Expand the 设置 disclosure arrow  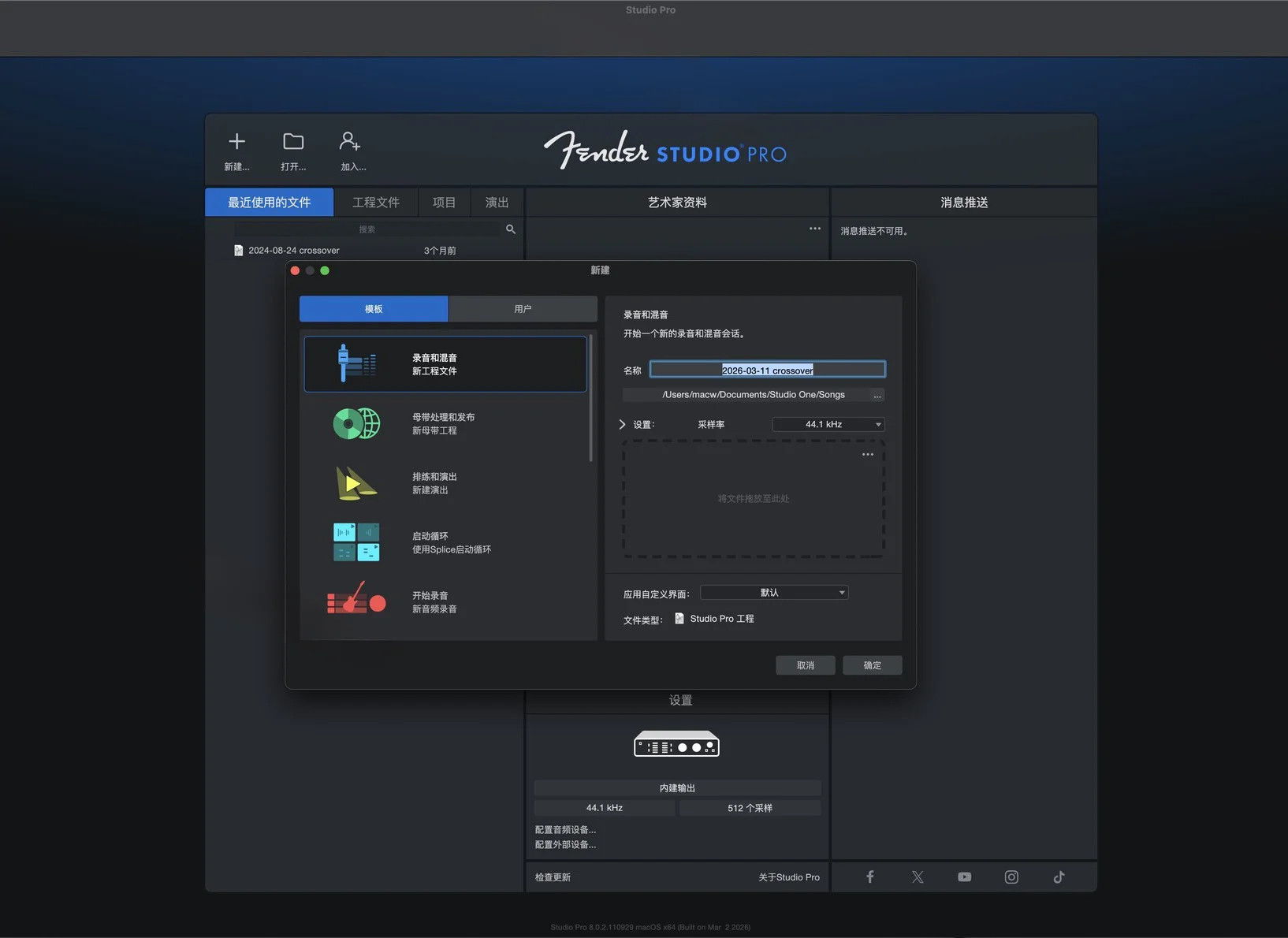tap(622, 424)
